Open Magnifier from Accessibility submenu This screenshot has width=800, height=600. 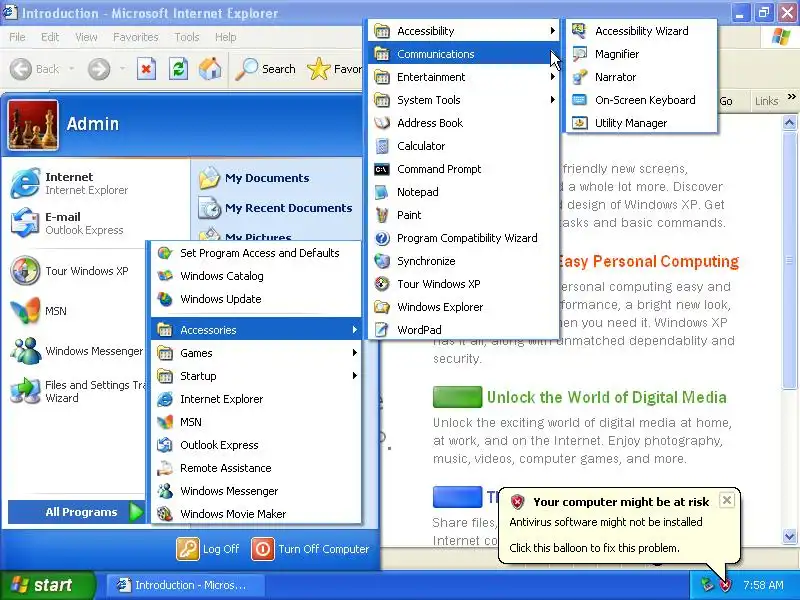click(x=641, y=54)
